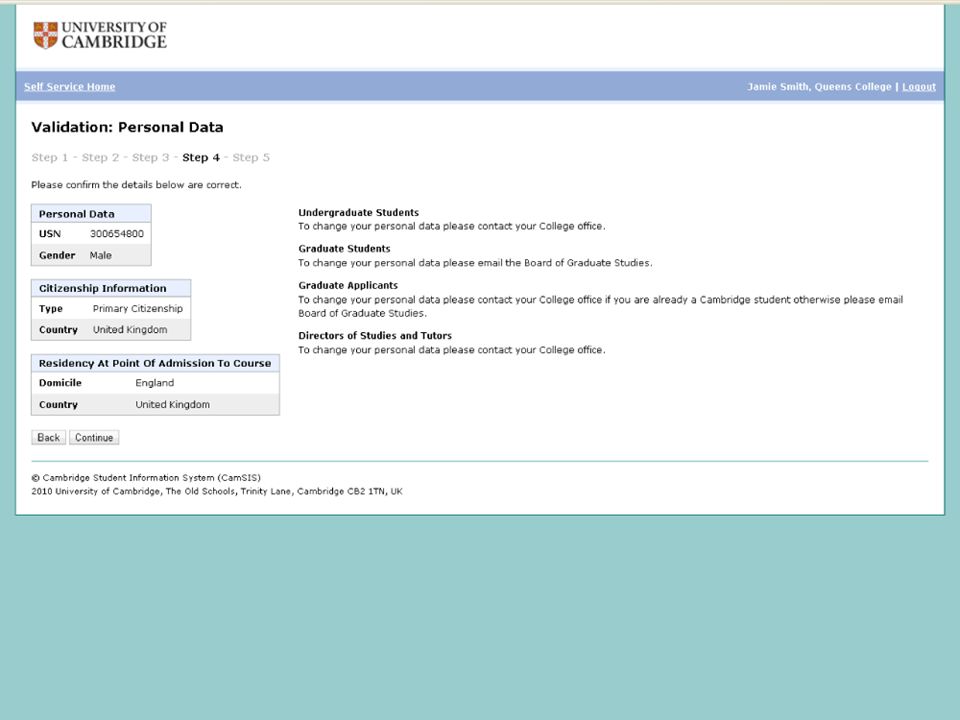Image resolution: width=960 pixels, height=720 pixels.
Task: Click the CamSIS copyright footer line
Action: (146, 478)
